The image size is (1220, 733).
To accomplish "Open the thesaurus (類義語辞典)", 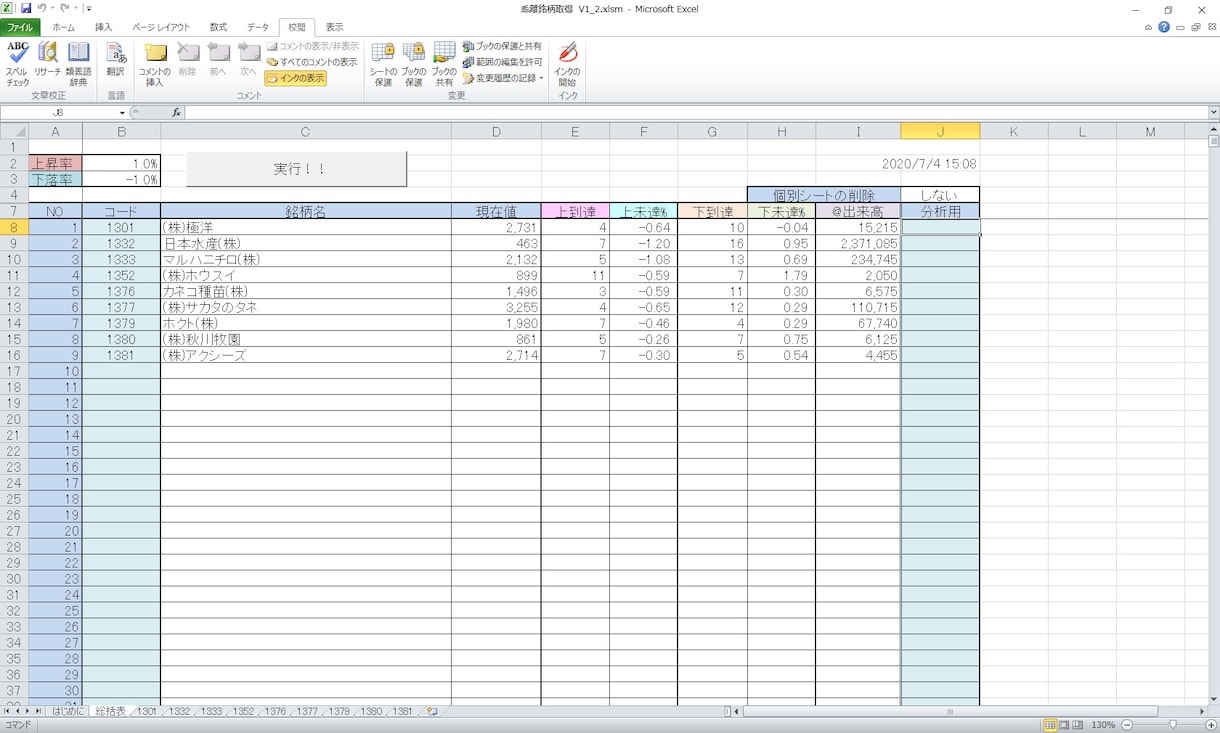I will (x=78, y=64).
